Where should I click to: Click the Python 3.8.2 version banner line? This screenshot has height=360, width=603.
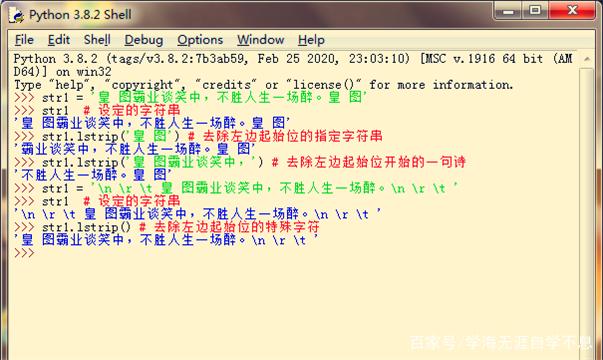293,59
